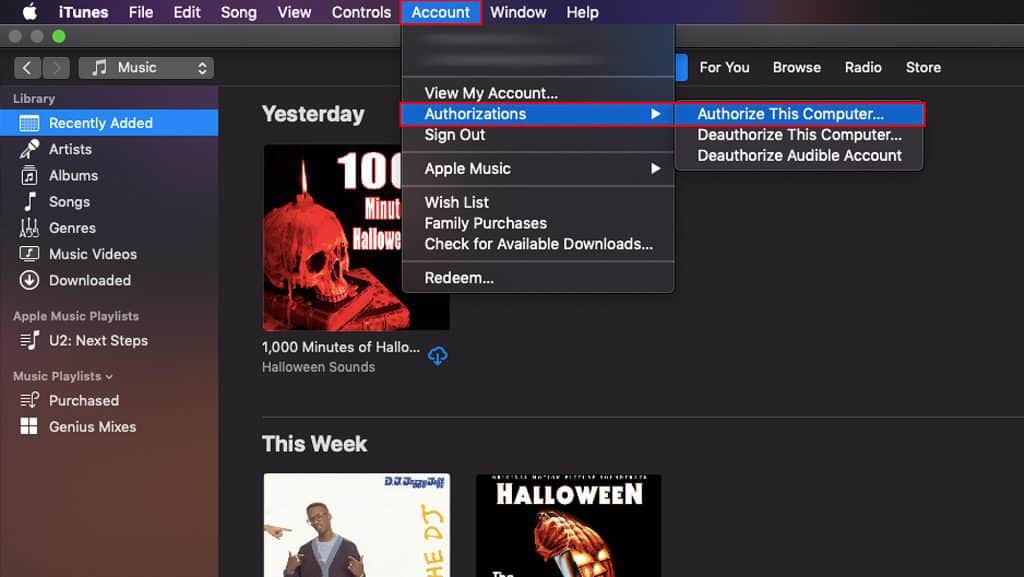Screen dimensions: 1024x577
Task: Click the Genius Mixes grid icon
Action: (x=29, y=426)
